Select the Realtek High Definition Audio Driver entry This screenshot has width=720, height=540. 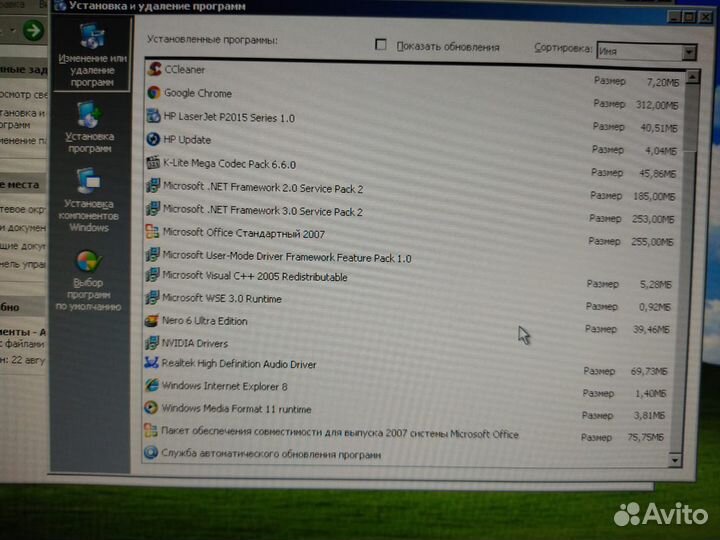pos(238,365)
